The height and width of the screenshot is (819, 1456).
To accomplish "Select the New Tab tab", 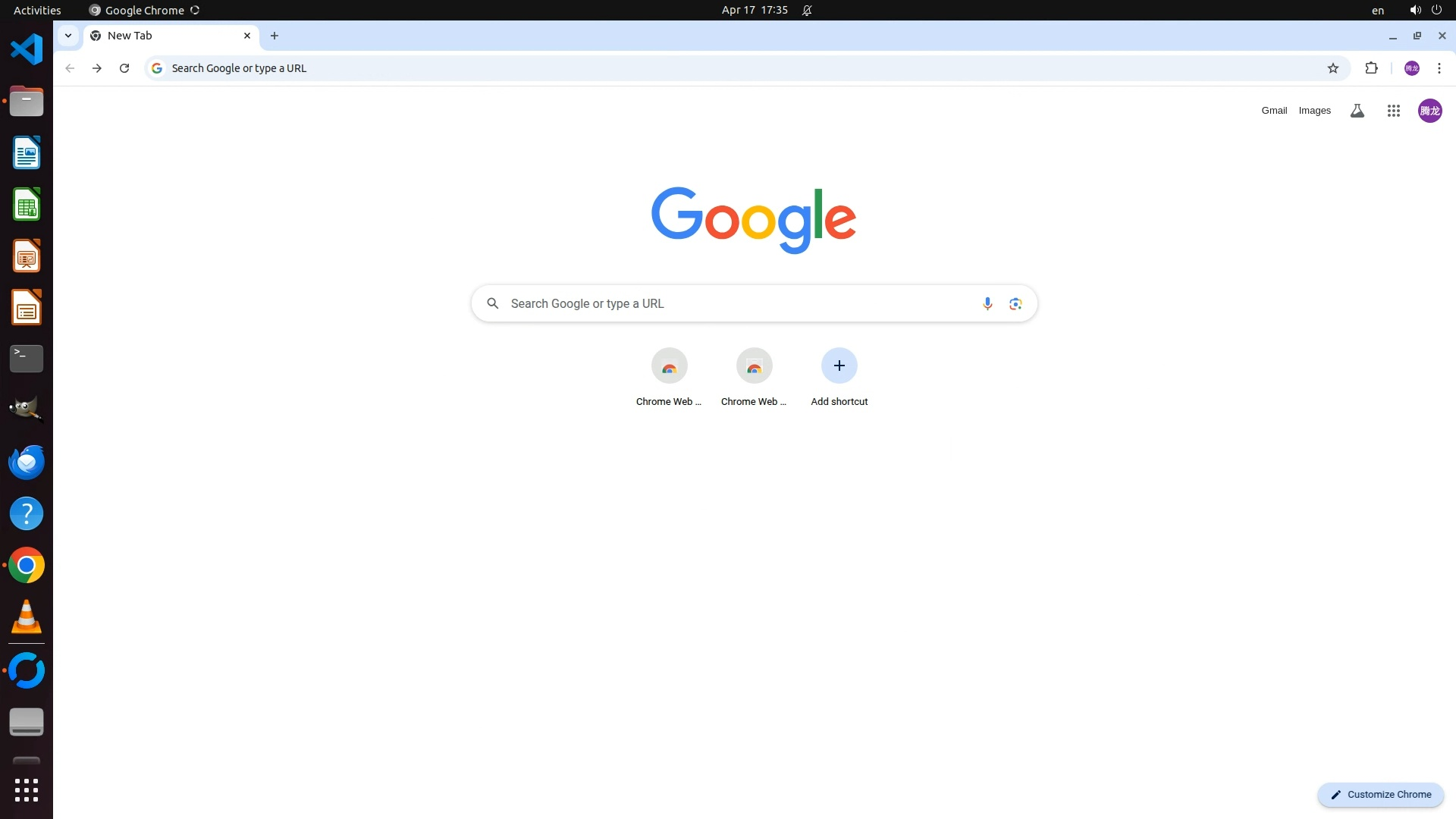I will pyautogui.click(x=163, y=36).
